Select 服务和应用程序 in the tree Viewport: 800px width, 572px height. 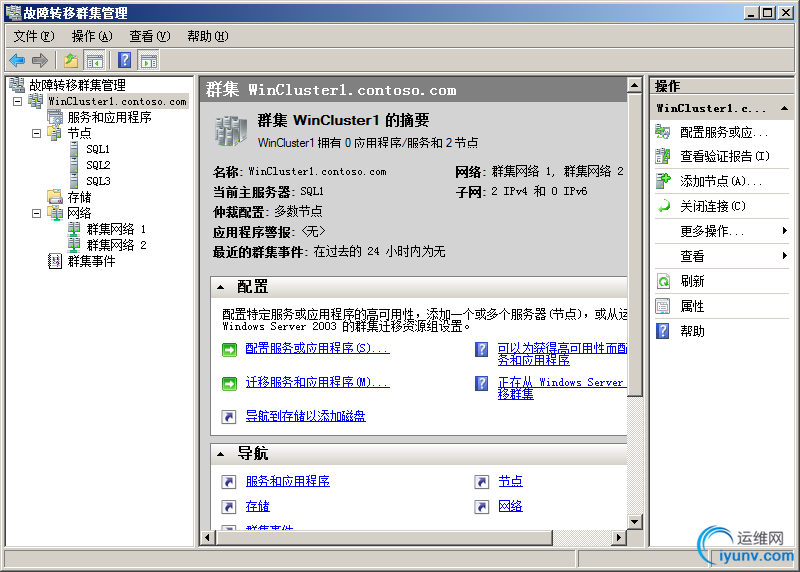click(109, 117)
